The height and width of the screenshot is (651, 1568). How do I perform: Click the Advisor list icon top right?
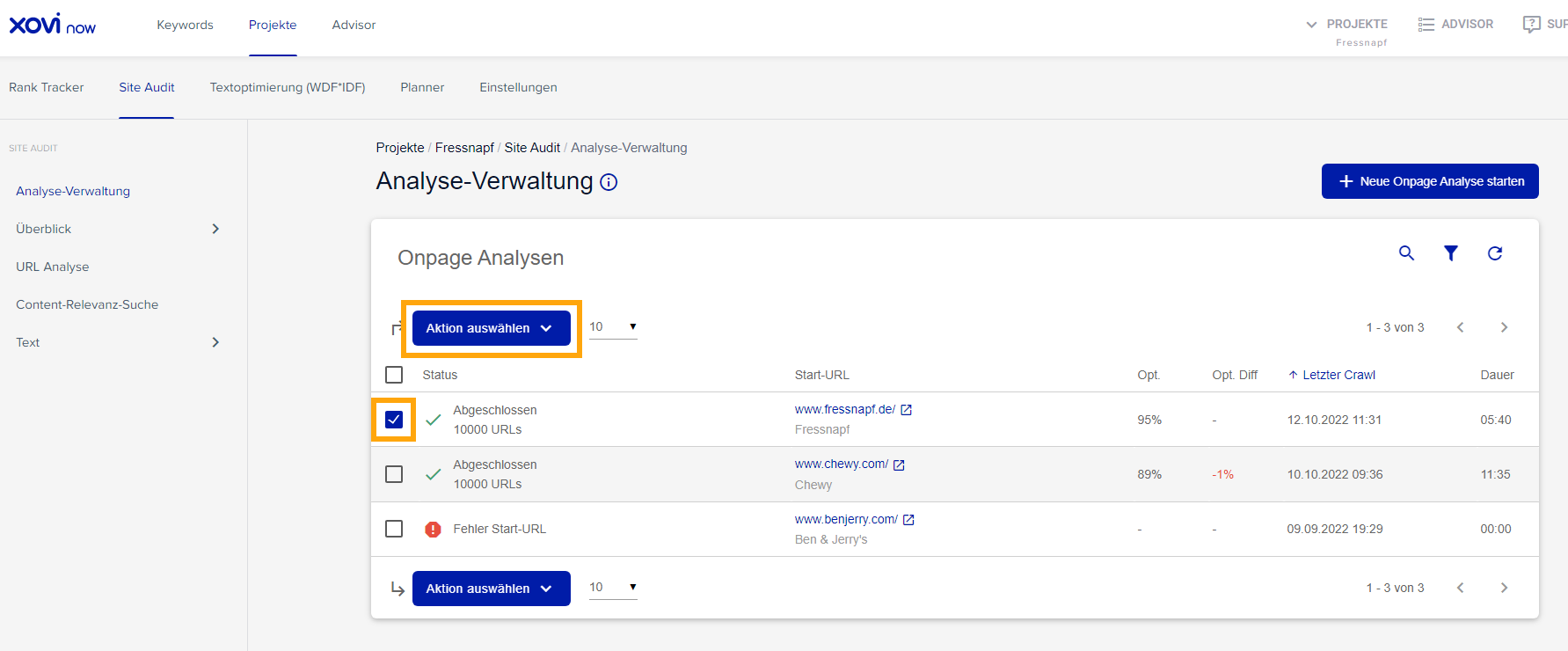pyautogui.click(x=1426, y=25)
